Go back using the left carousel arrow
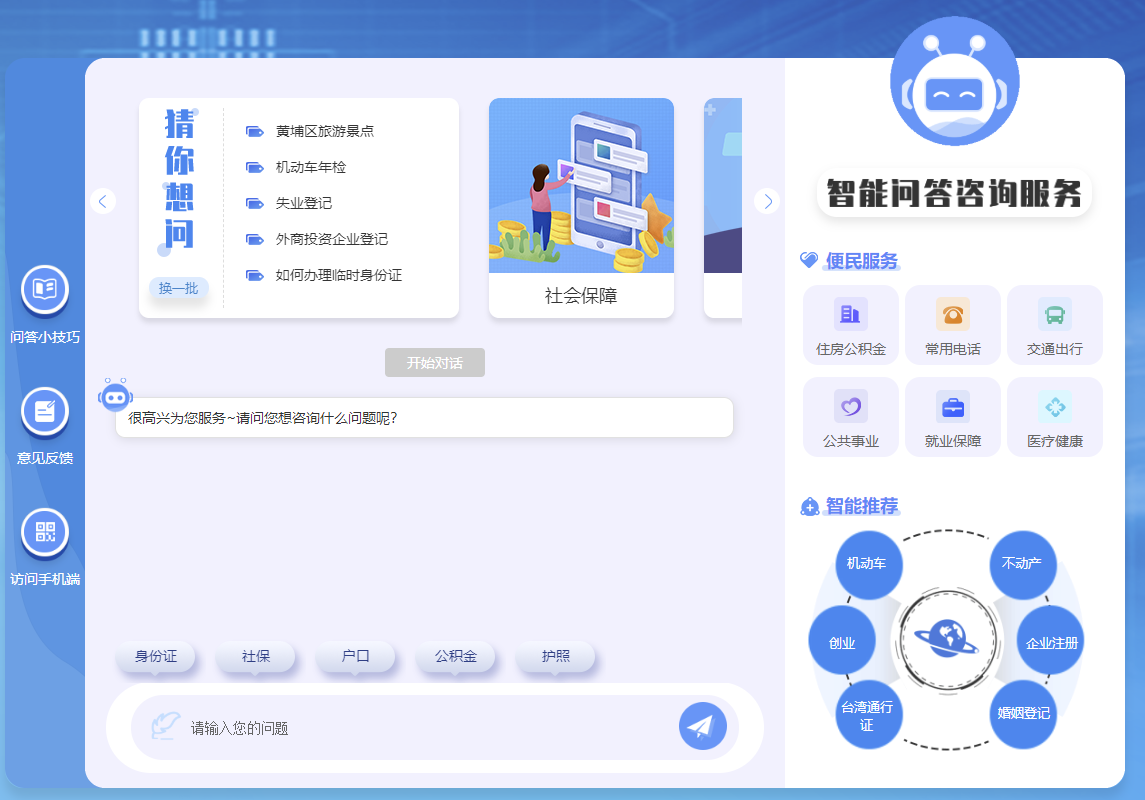This screenshot has height=800, width=1145. [x=103, y=201]
